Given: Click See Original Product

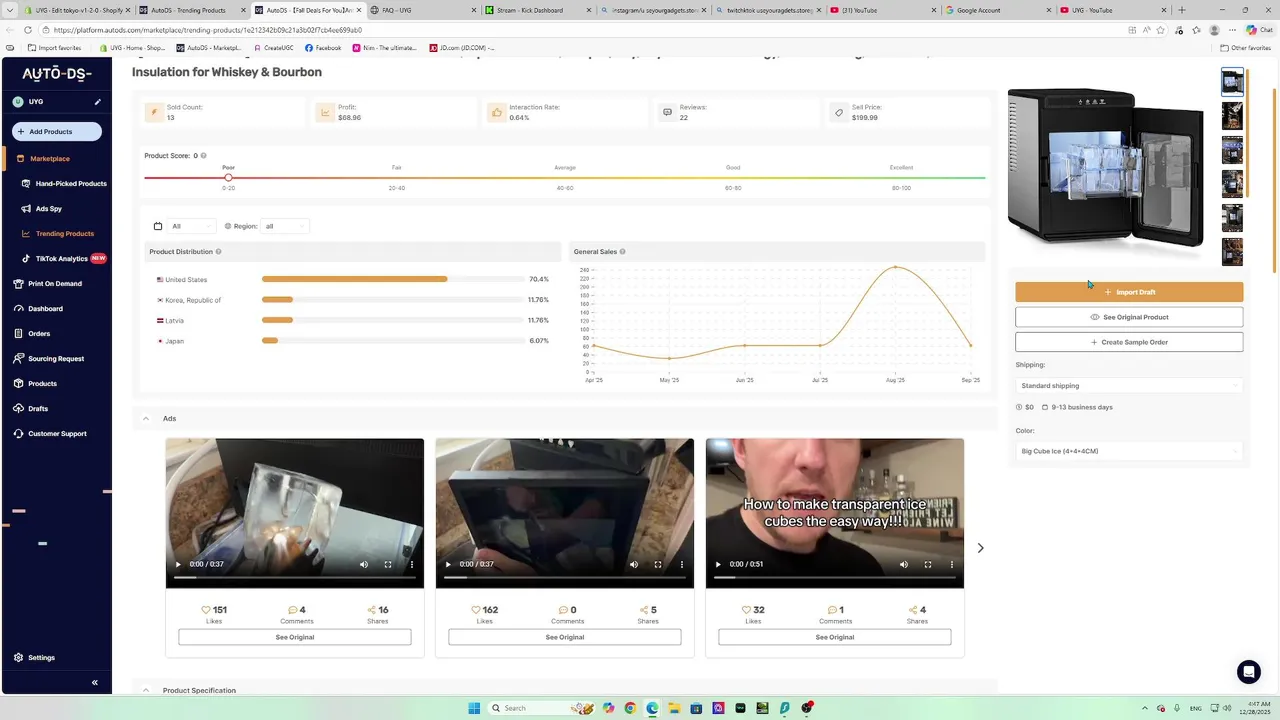Looking at the screenshot, I should coord(1129,317).
